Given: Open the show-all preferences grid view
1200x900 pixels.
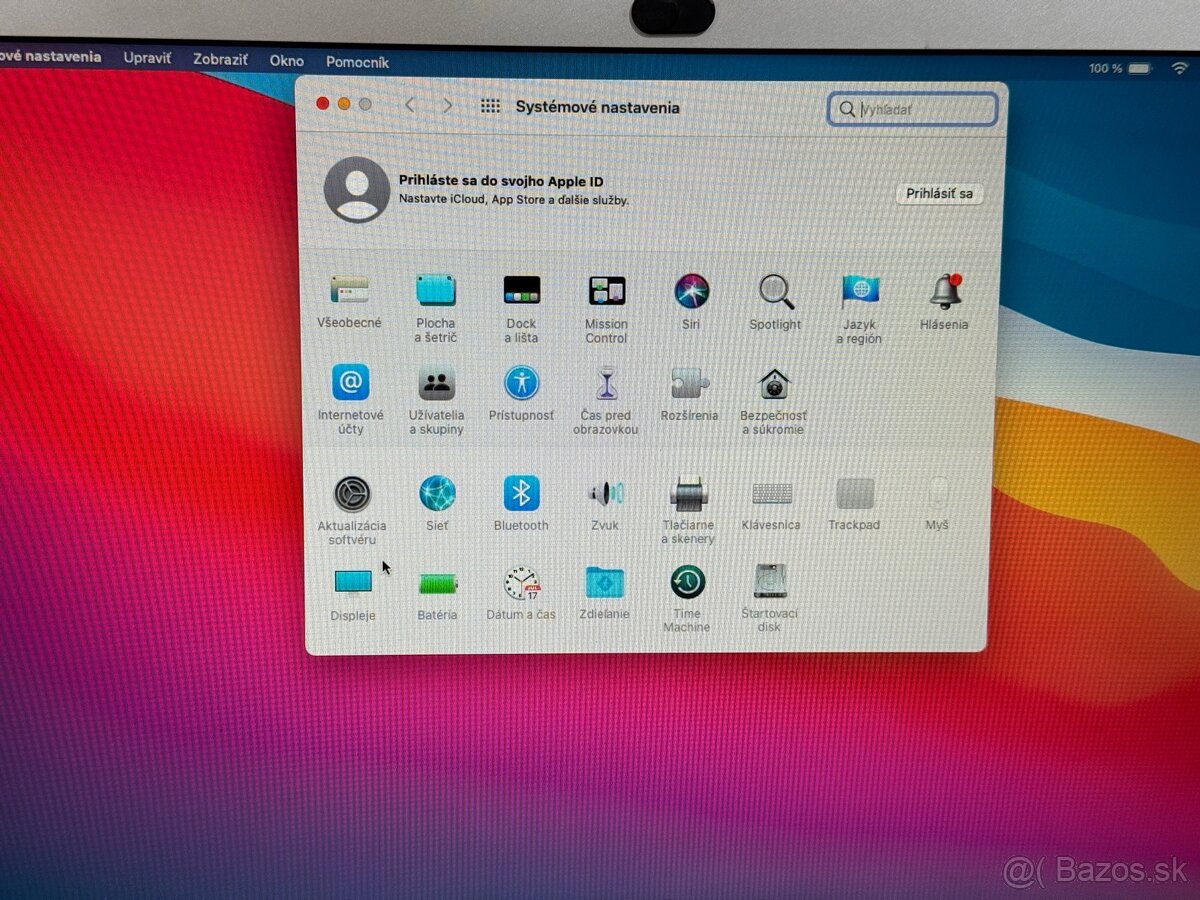Looking at the screenshot, I should tap(489, 105).
